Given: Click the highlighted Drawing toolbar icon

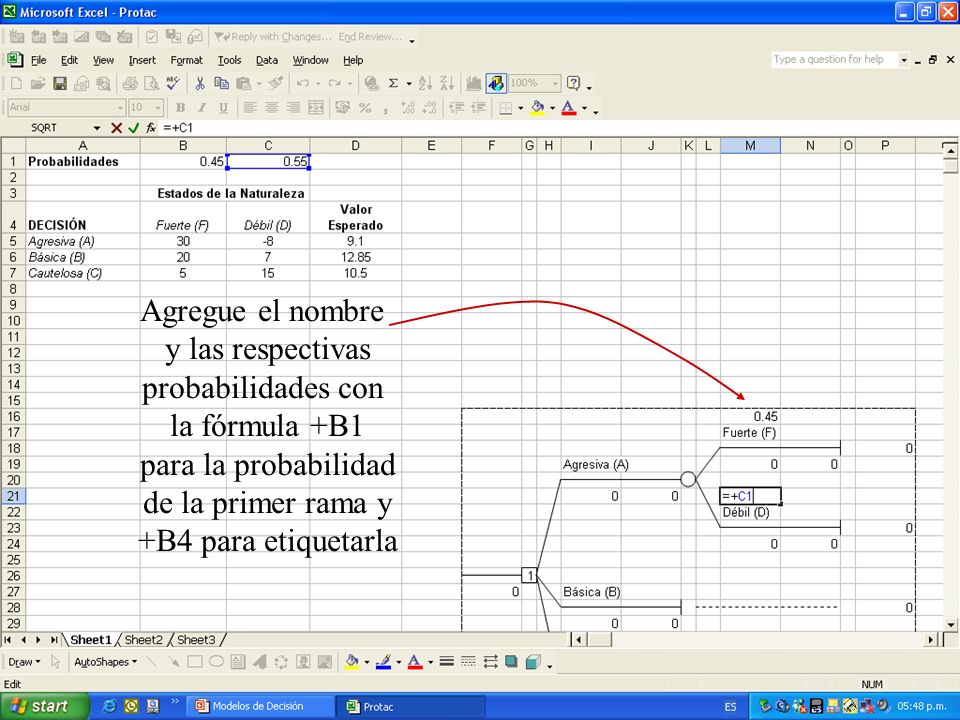Looking at the screenshot, I should [x=496, y=83].
